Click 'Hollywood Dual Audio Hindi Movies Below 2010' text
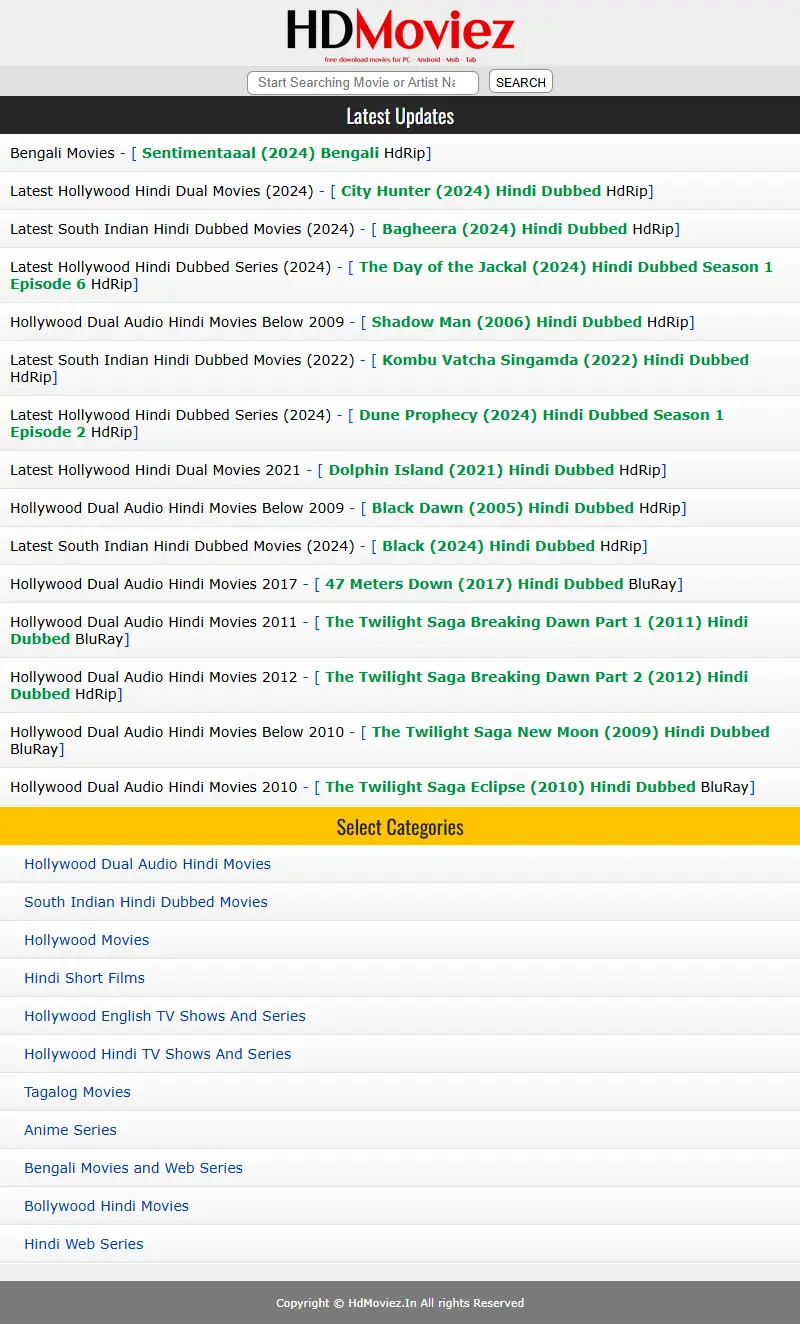Image resolution: width=800 pixels, height=1324 pixels. pyautogui.click(x=177, y=732)
